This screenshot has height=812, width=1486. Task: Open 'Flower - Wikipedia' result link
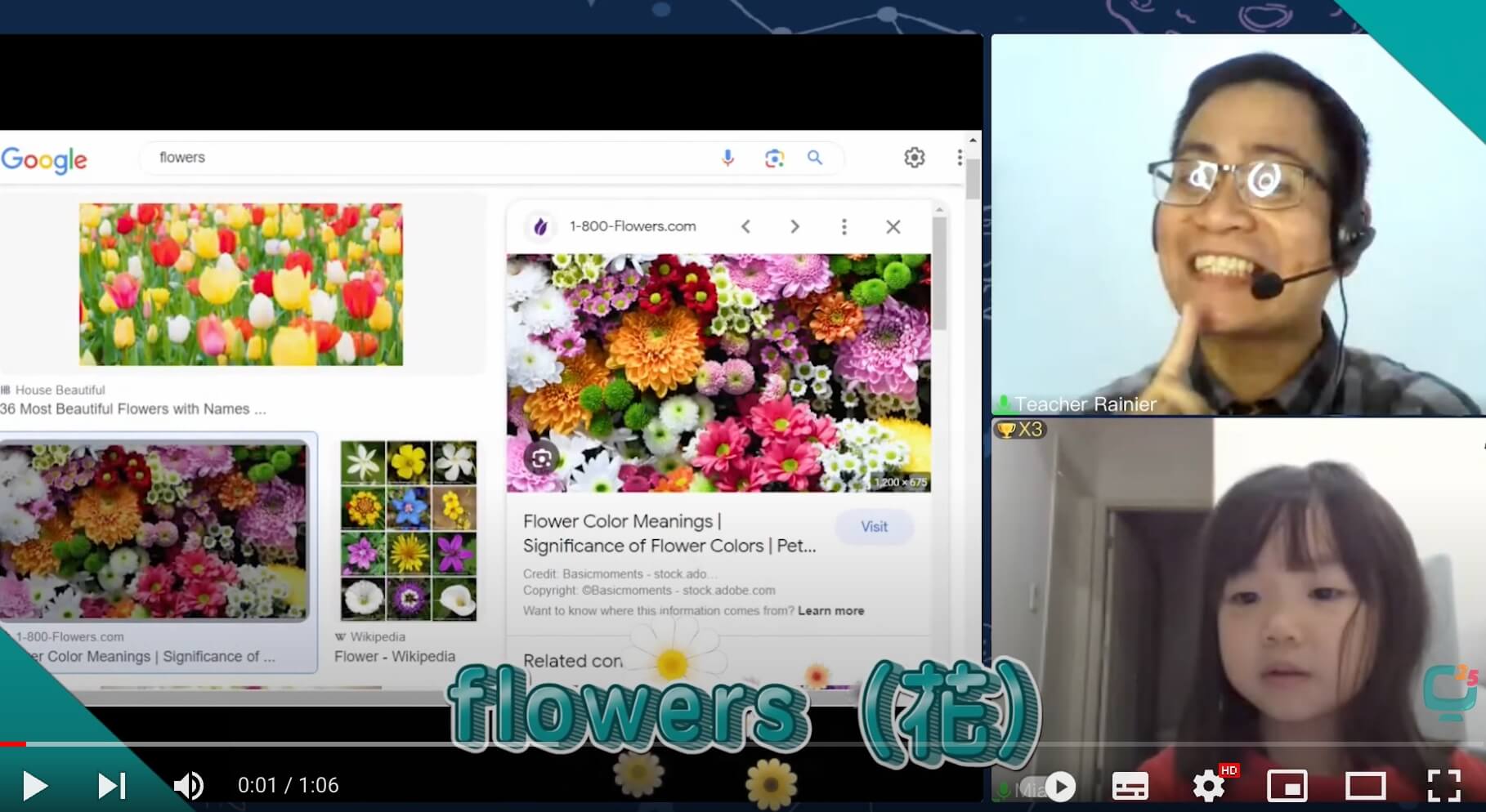(x=395, y=657)
